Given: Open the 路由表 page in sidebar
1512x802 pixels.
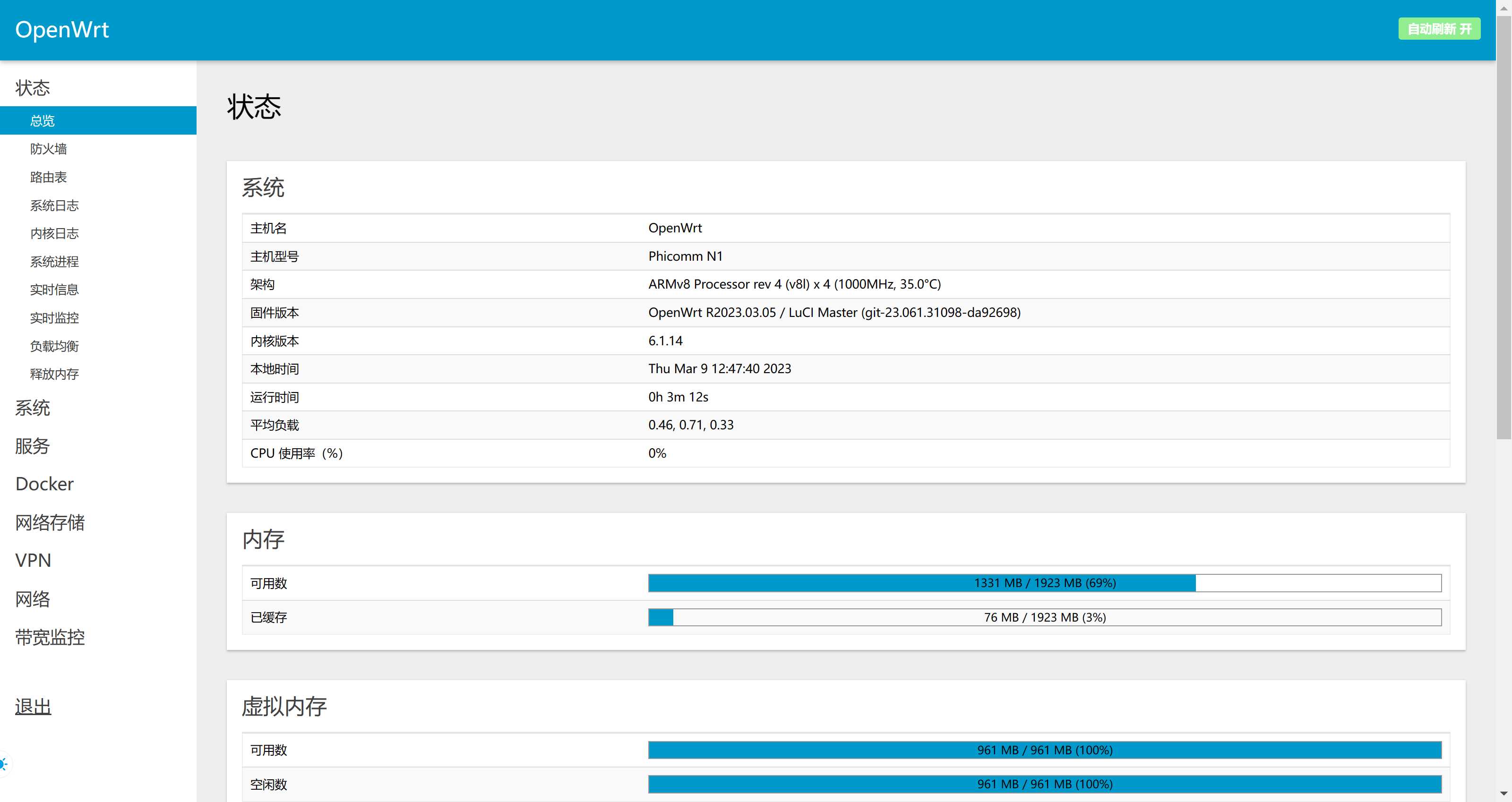Looking at the screenshot, I should [x=49, y=177].
